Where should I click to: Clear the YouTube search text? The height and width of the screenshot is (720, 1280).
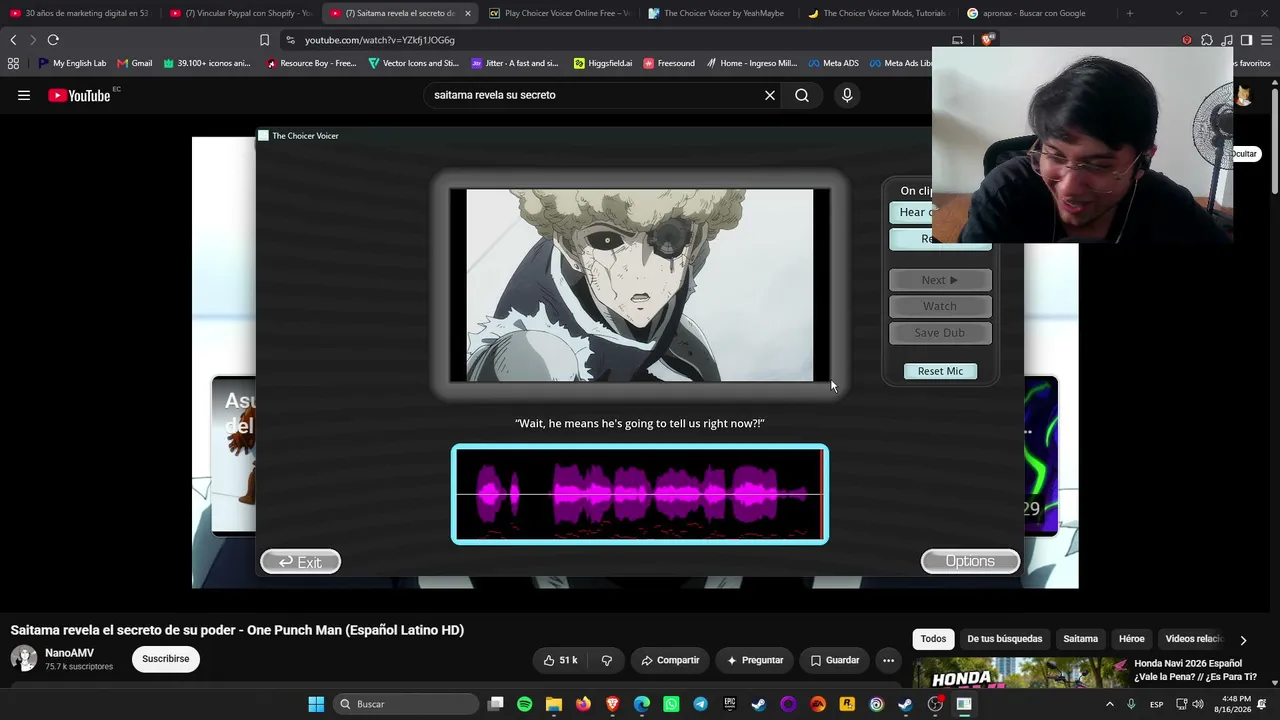pos(770,96)
